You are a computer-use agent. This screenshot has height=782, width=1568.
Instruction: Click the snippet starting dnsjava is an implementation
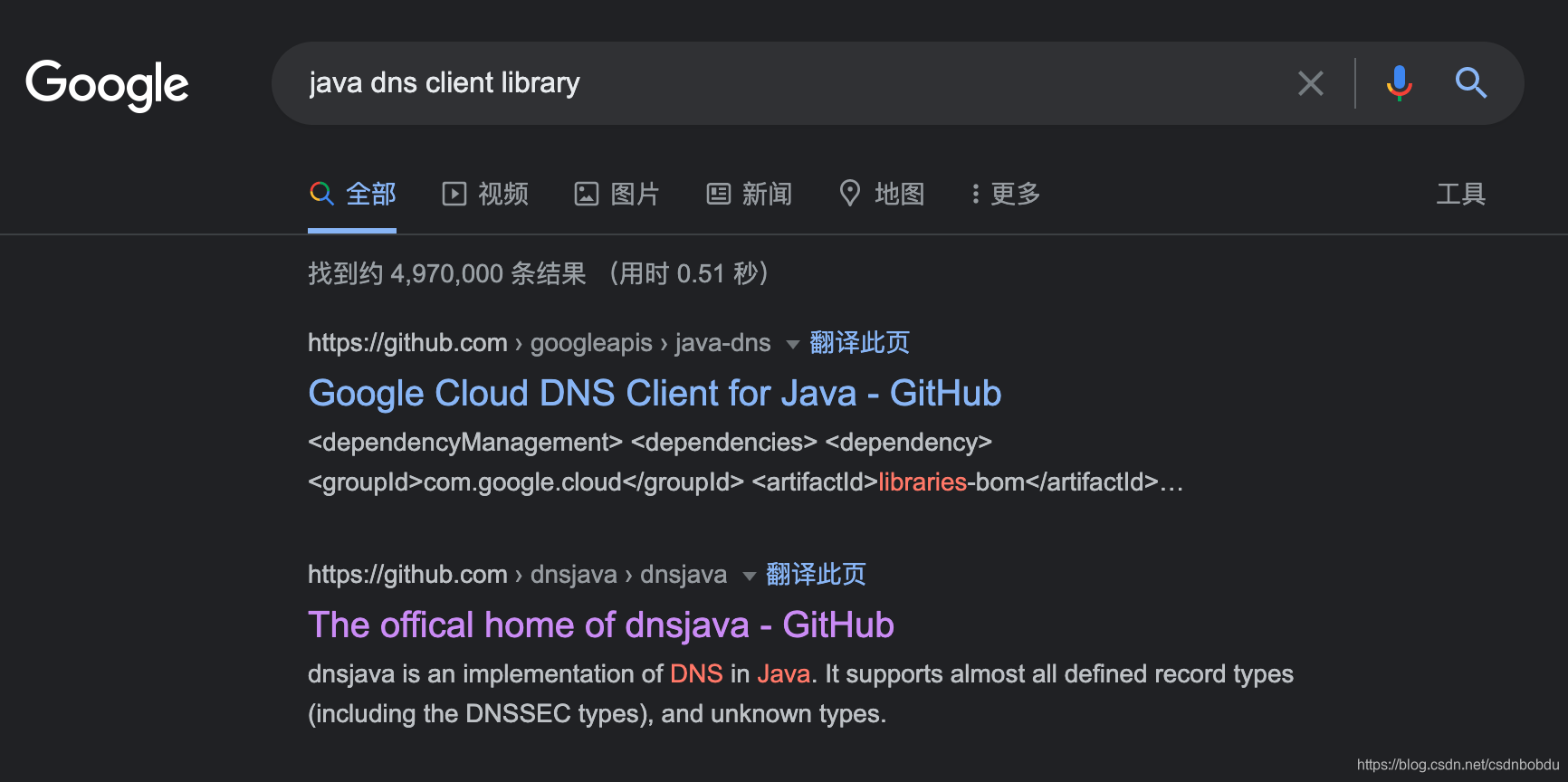click(x=800, y=693)
